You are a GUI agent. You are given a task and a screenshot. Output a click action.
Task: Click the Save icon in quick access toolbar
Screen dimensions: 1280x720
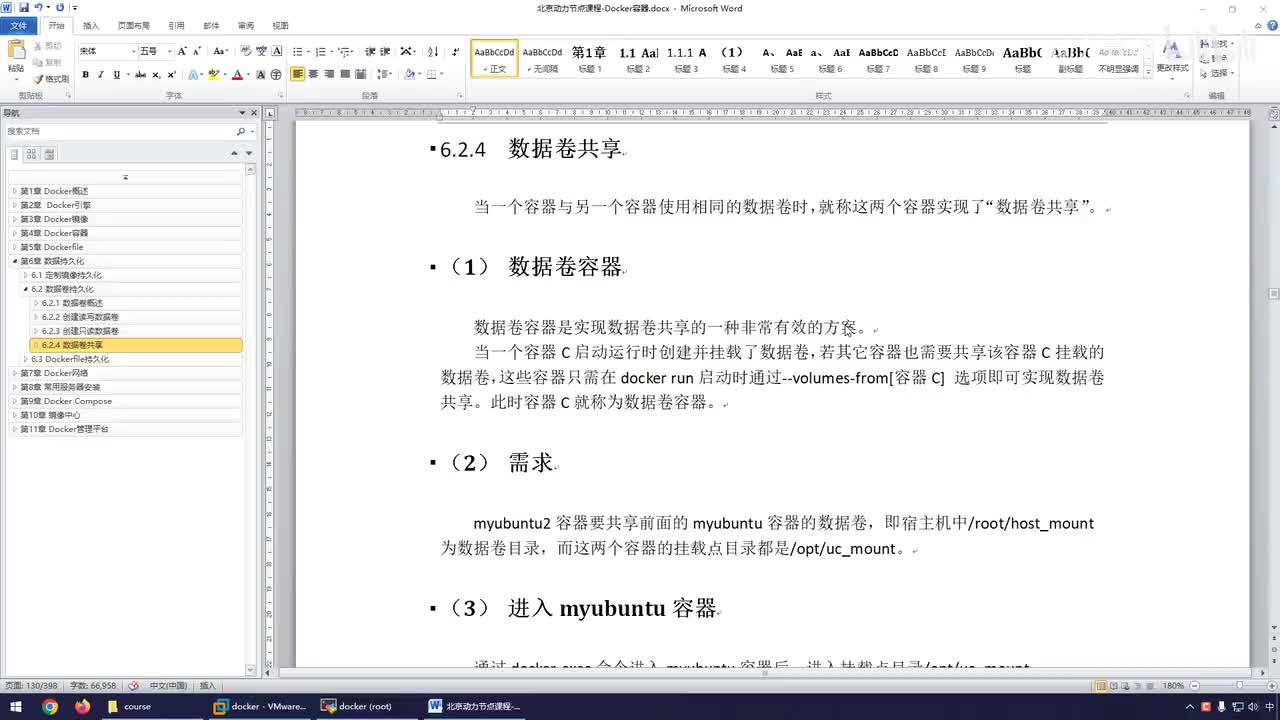(24, 8)
